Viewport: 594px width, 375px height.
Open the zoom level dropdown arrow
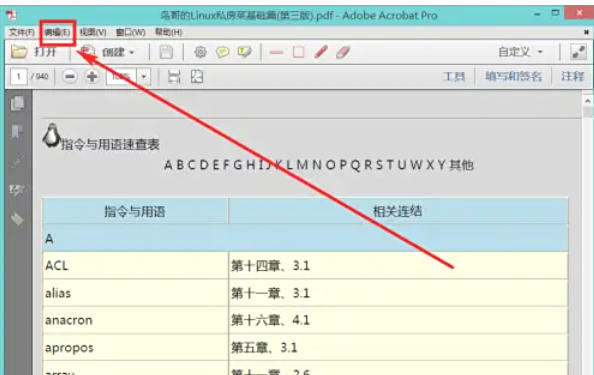click(x=144, y=77)
